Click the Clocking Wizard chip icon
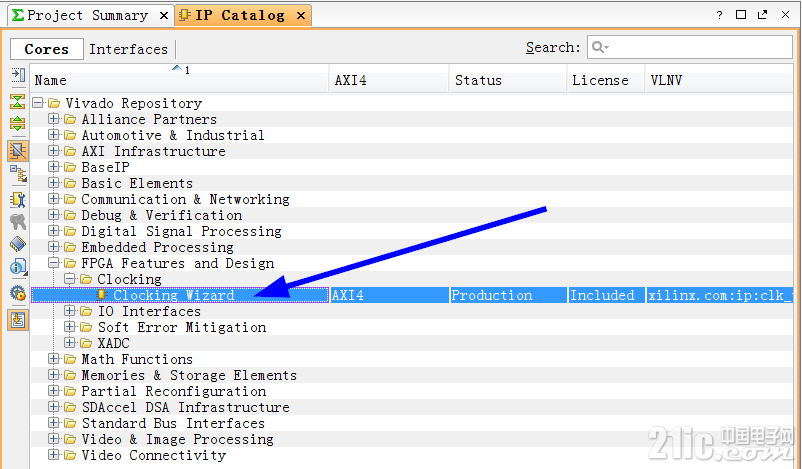This screenshot has height=469, width=802. 101,295
